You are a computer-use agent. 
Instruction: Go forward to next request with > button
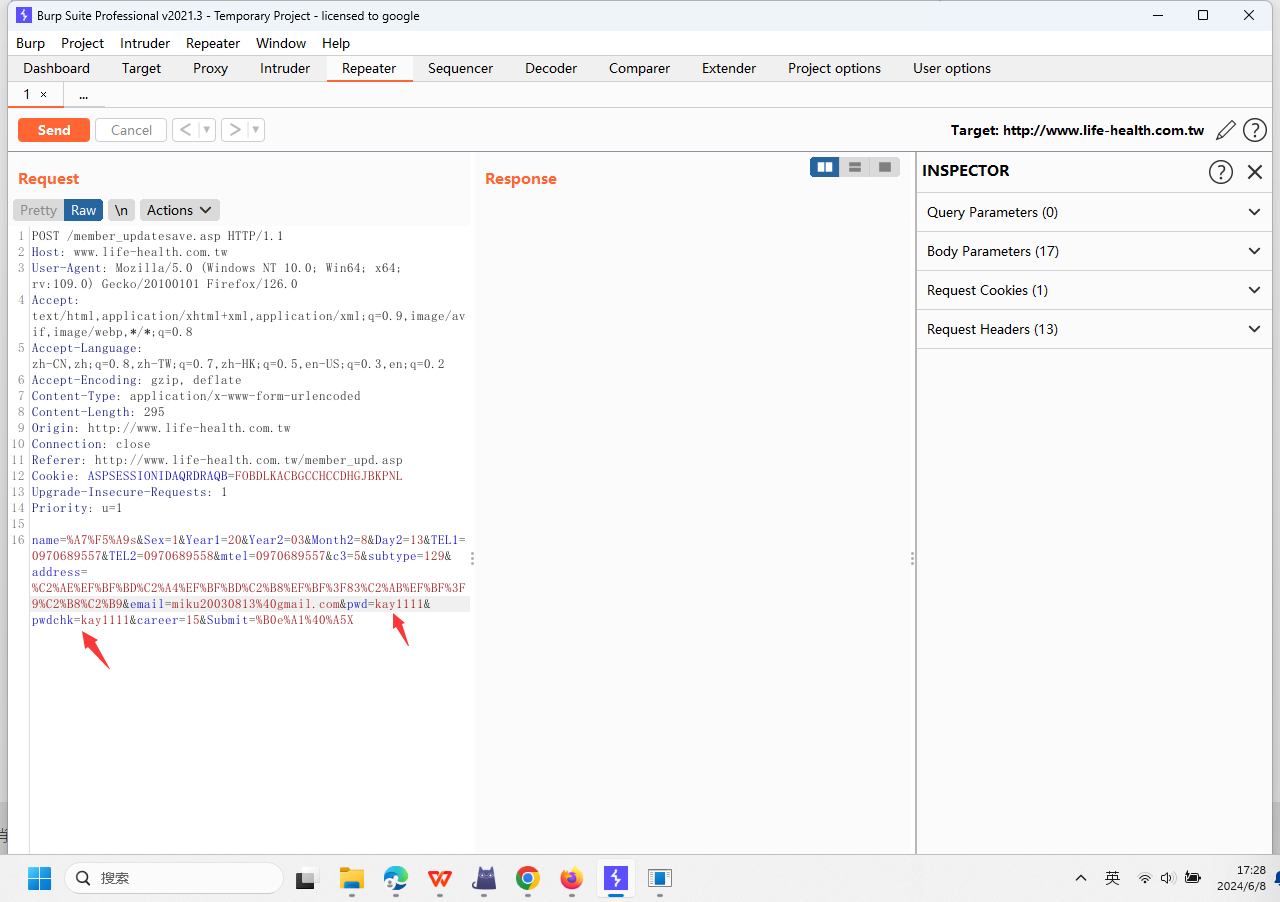click(234, 130)
